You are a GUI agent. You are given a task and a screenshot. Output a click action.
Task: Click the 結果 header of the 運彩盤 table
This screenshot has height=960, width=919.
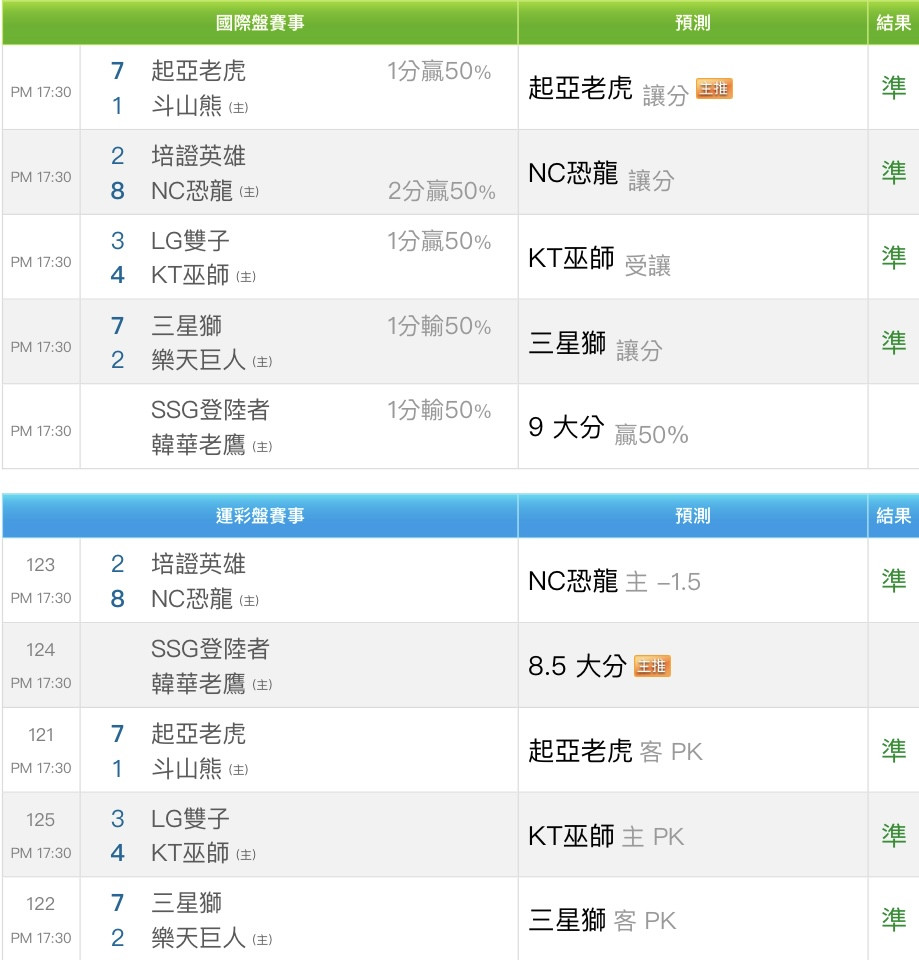(893, 516)
